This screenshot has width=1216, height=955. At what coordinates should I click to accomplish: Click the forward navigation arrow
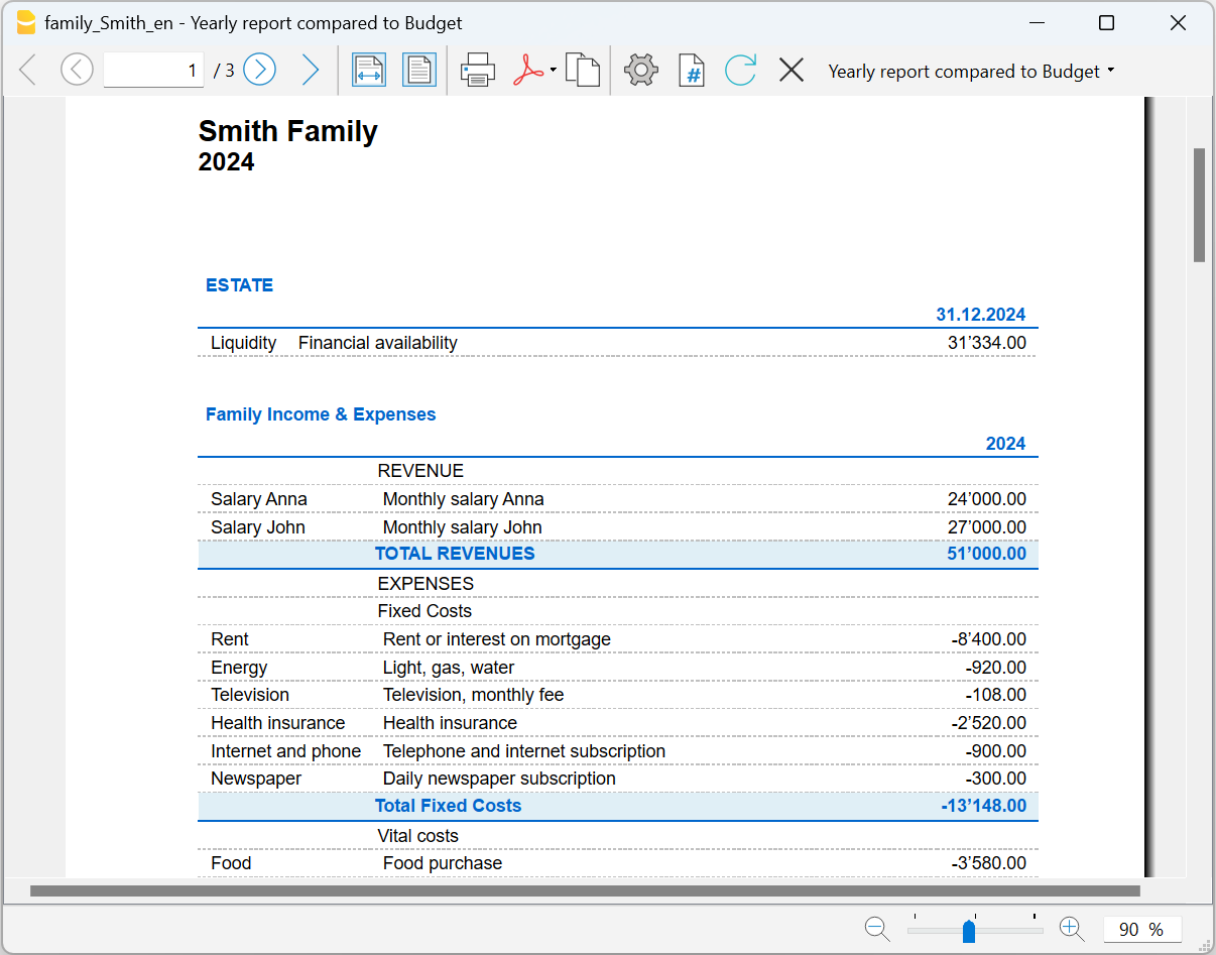pyautogui.click(x=310, y=70)
